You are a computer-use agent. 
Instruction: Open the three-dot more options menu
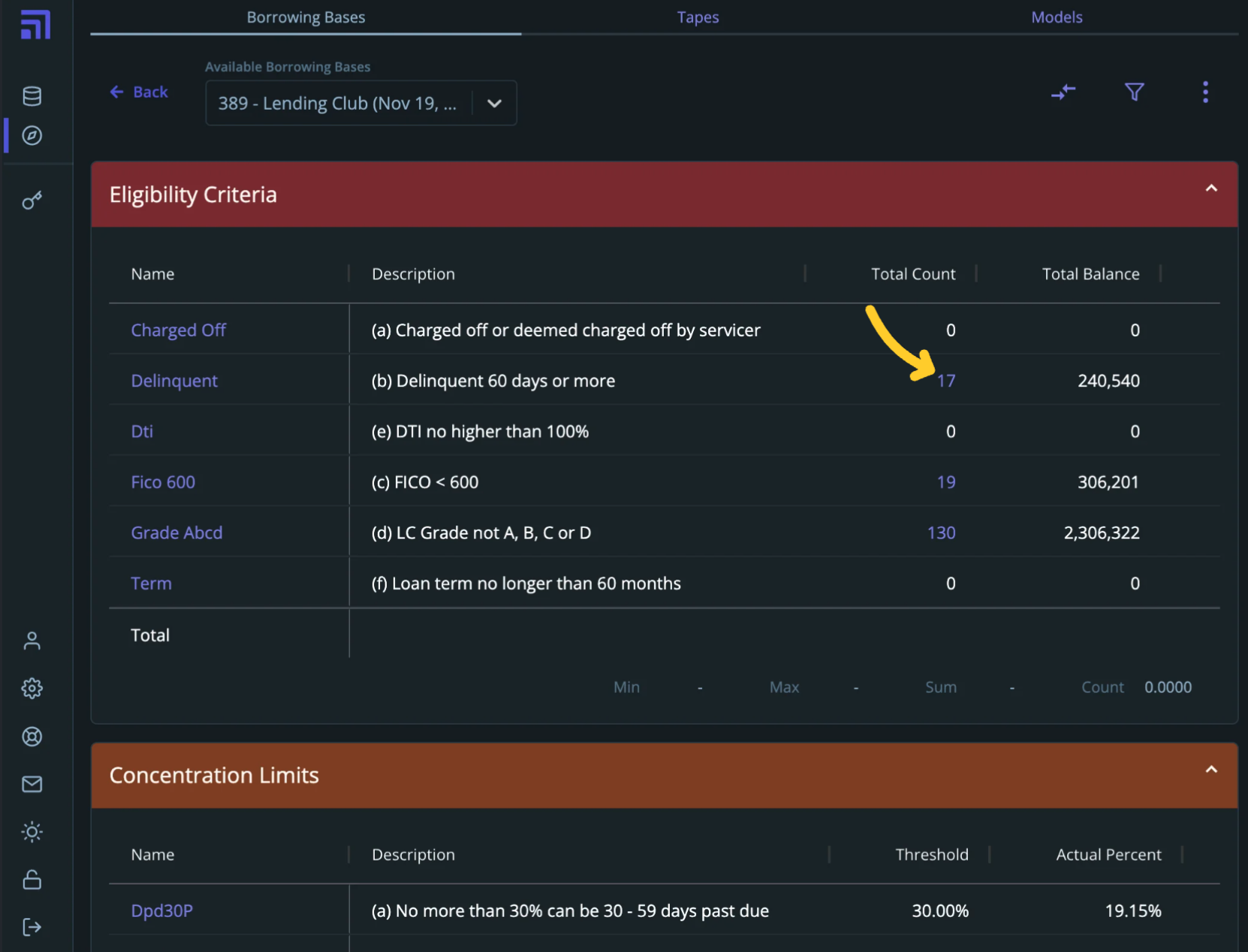[1205, 92]
